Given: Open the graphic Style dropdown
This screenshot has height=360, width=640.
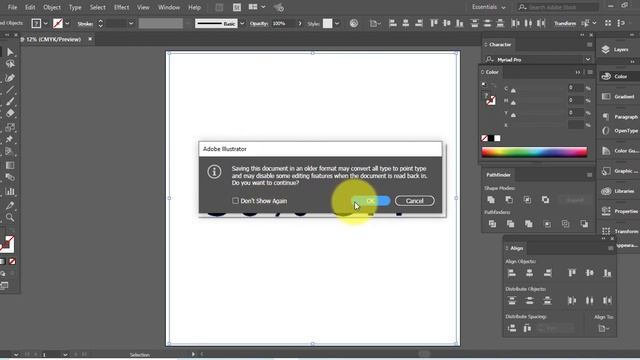Looking at the screenshot, I should 337,24.
